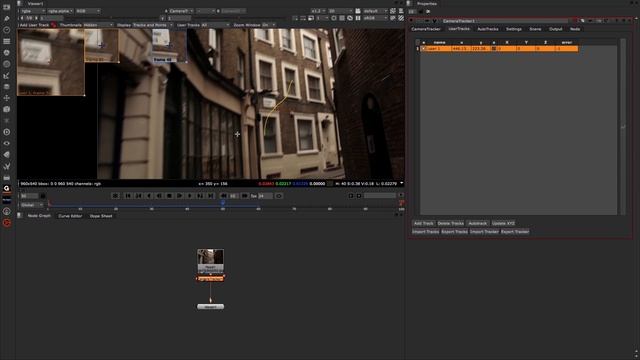
Task: Open the 3D nodes toolbar menu
Action: (7, 109)
